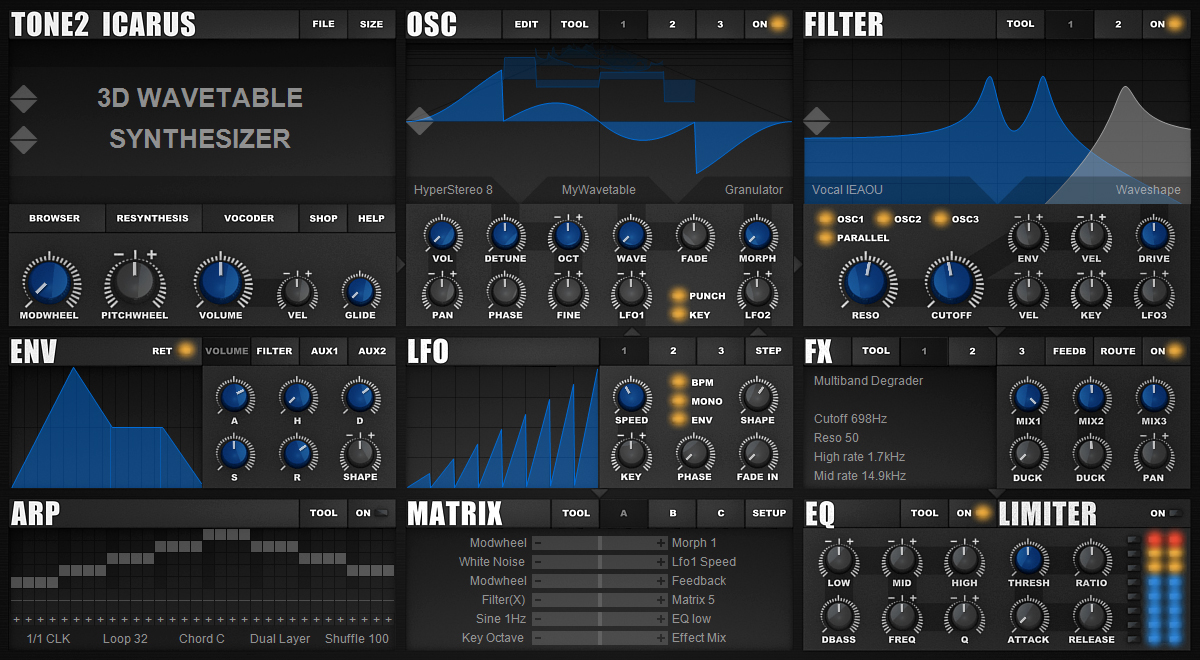This screenshot has width=1200, height=660.
Task: Click the oscillator PHASE knob
Action: point(505,292)
